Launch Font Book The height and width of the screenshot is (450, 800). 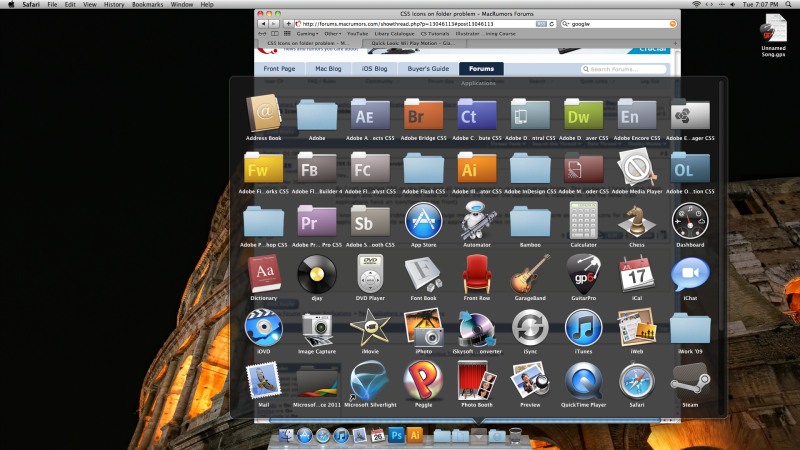[x=423, y=274]
